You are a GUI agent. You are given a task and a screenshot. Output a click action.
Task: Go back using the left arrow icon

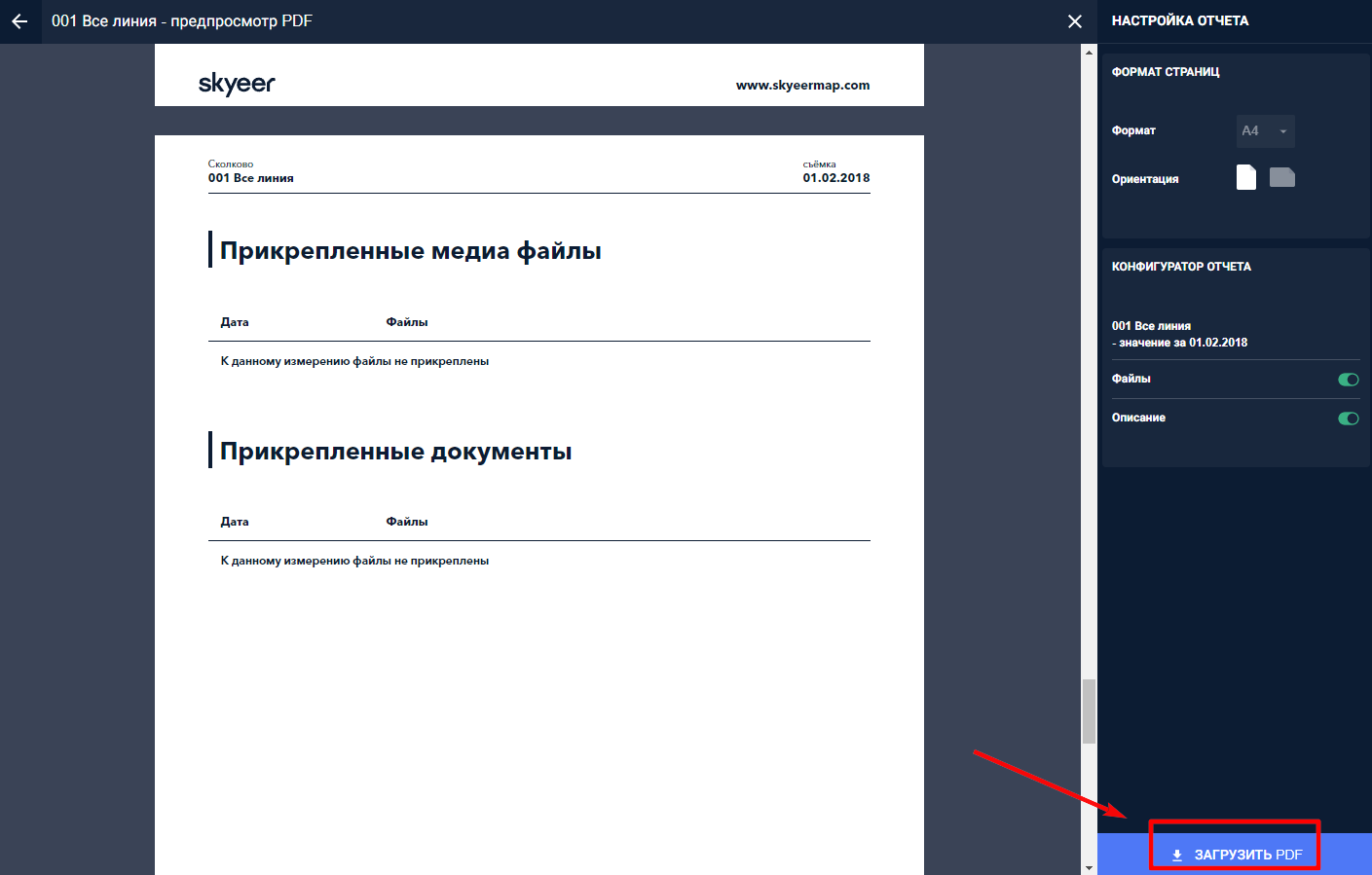tap(19, 21)
